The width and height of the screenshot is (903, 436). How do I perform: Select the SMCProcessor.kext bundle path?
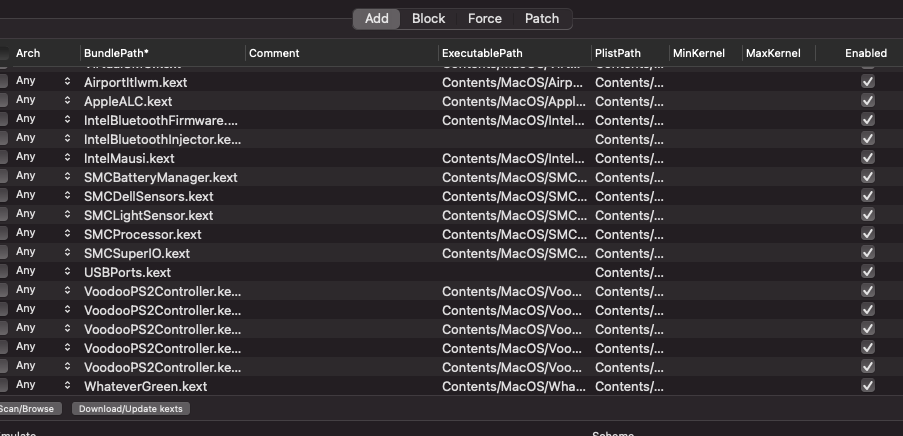pos(143,234)
